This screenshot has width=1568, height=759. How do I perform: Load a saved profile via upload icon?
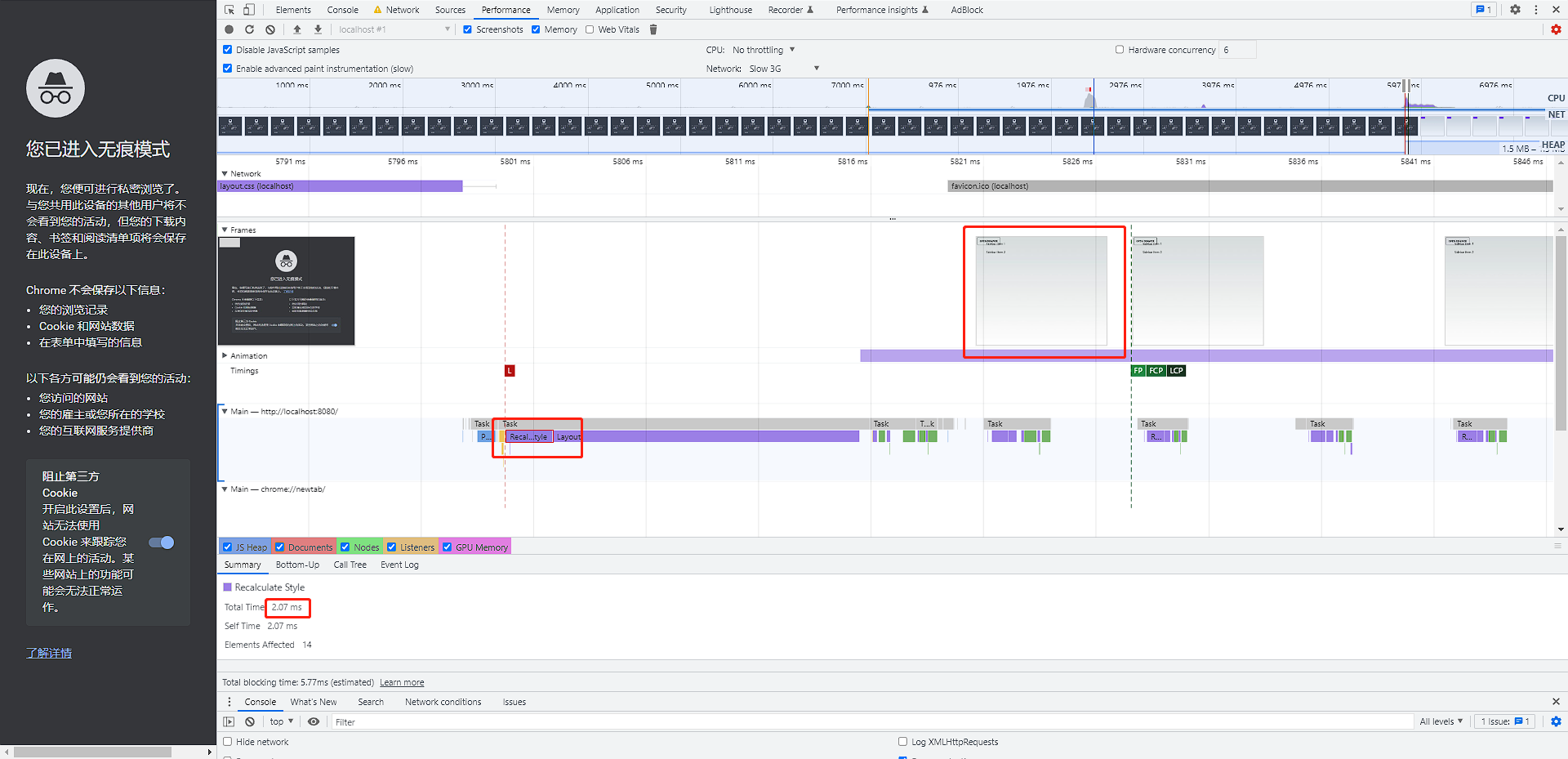click(297, 29)
